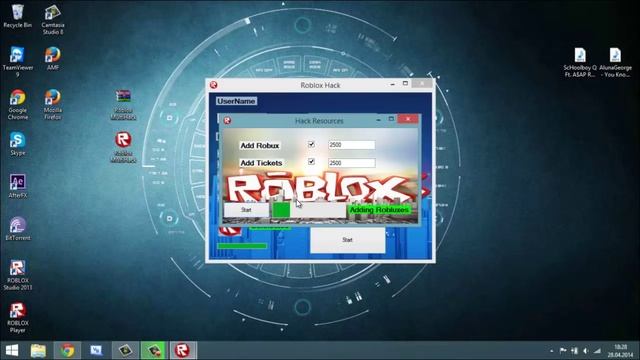Click the large Start button in Roblox Hack window
This screenshot has height=360, width=640.
coord(347,240)
